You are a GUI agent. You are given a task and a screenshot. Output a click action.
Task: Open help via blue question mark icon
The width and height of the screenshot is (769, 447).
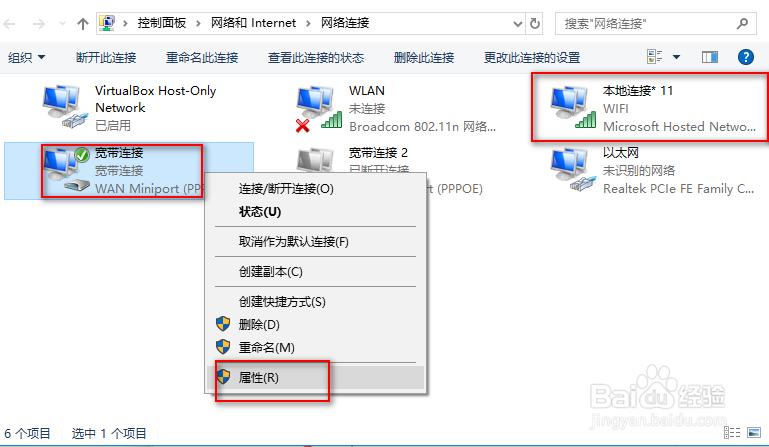point(745,57)
